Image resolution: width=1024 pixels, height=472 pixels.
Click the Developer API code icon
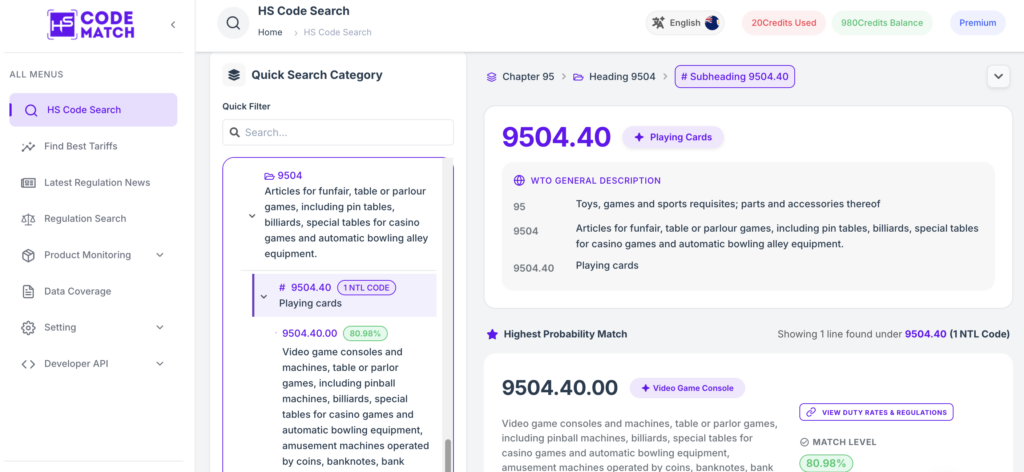[28, 364]
